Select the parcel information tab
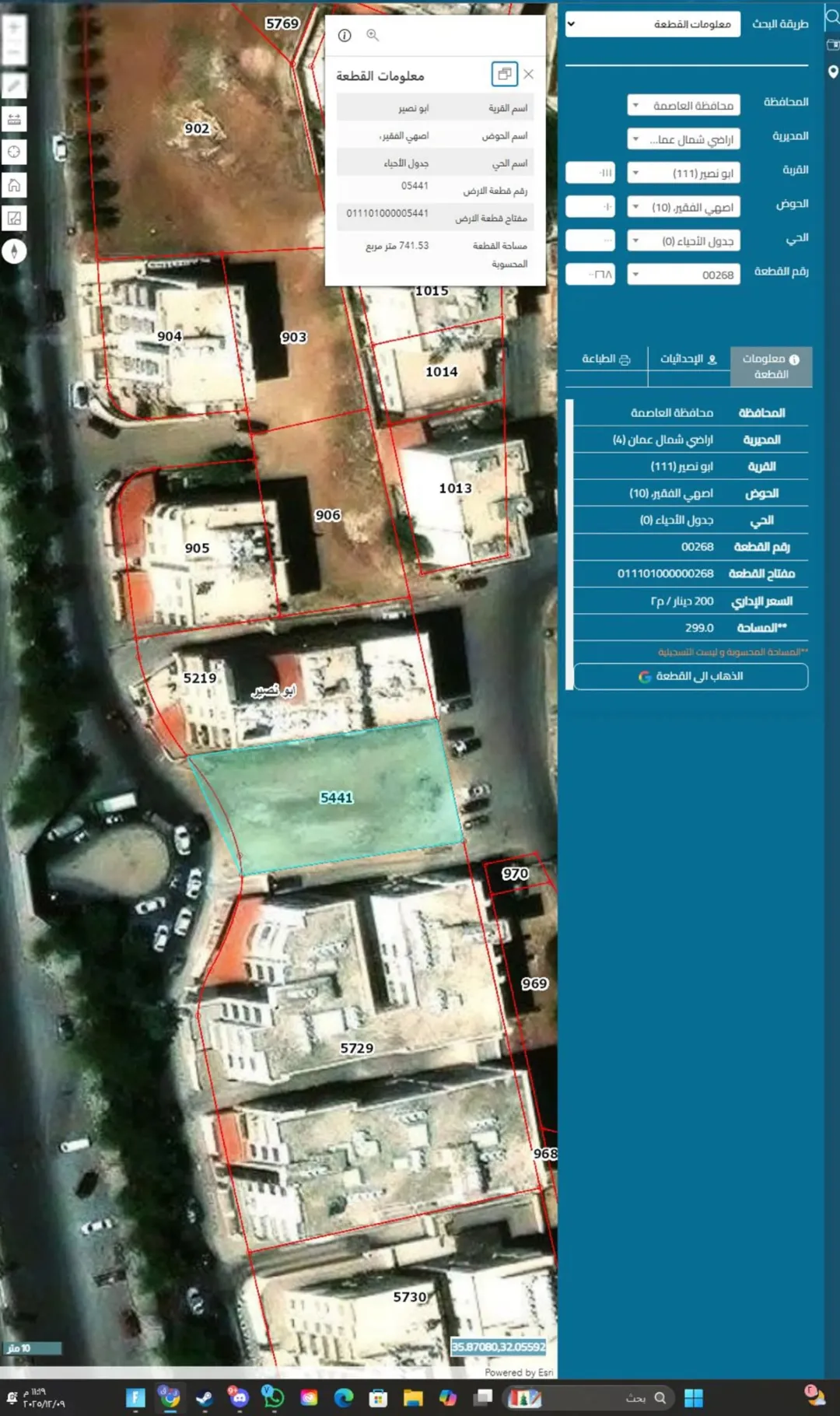840x1416 pixels. [771, 366]
